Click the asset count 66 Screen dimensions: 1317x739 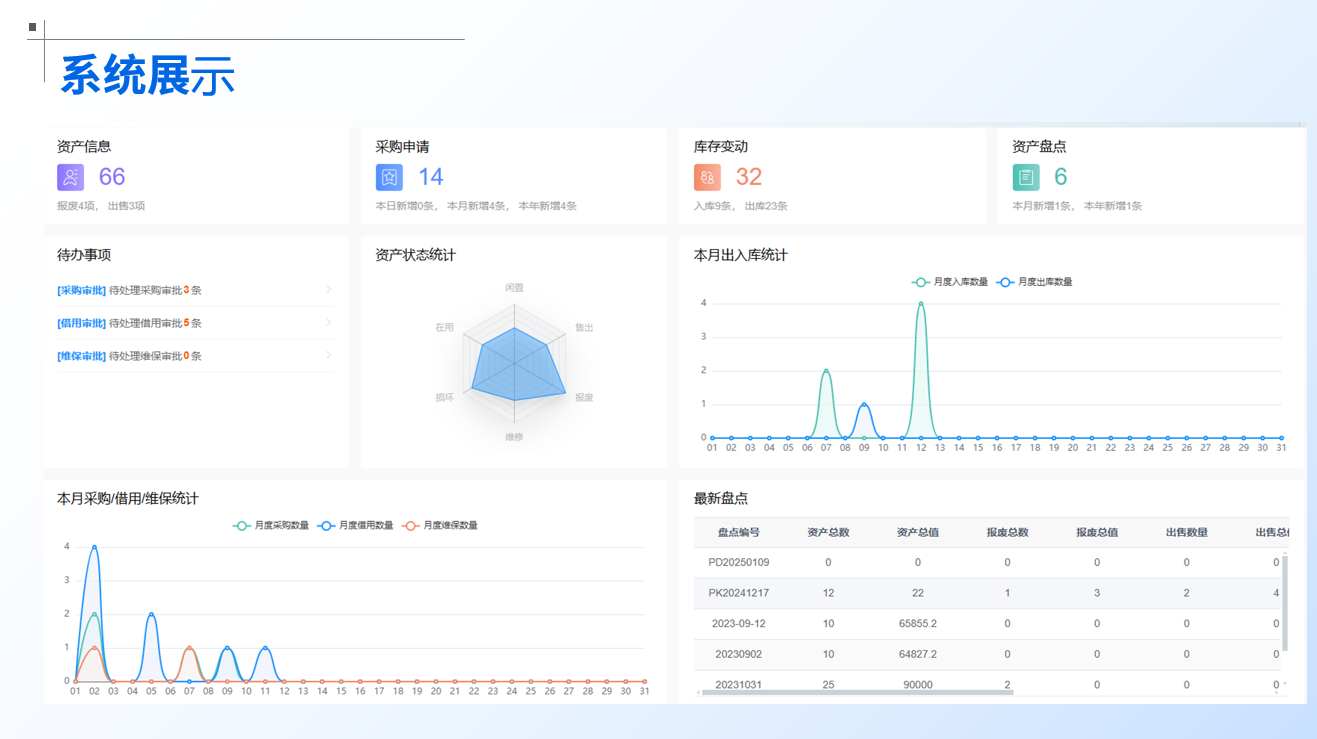click(x=112, y=177)
